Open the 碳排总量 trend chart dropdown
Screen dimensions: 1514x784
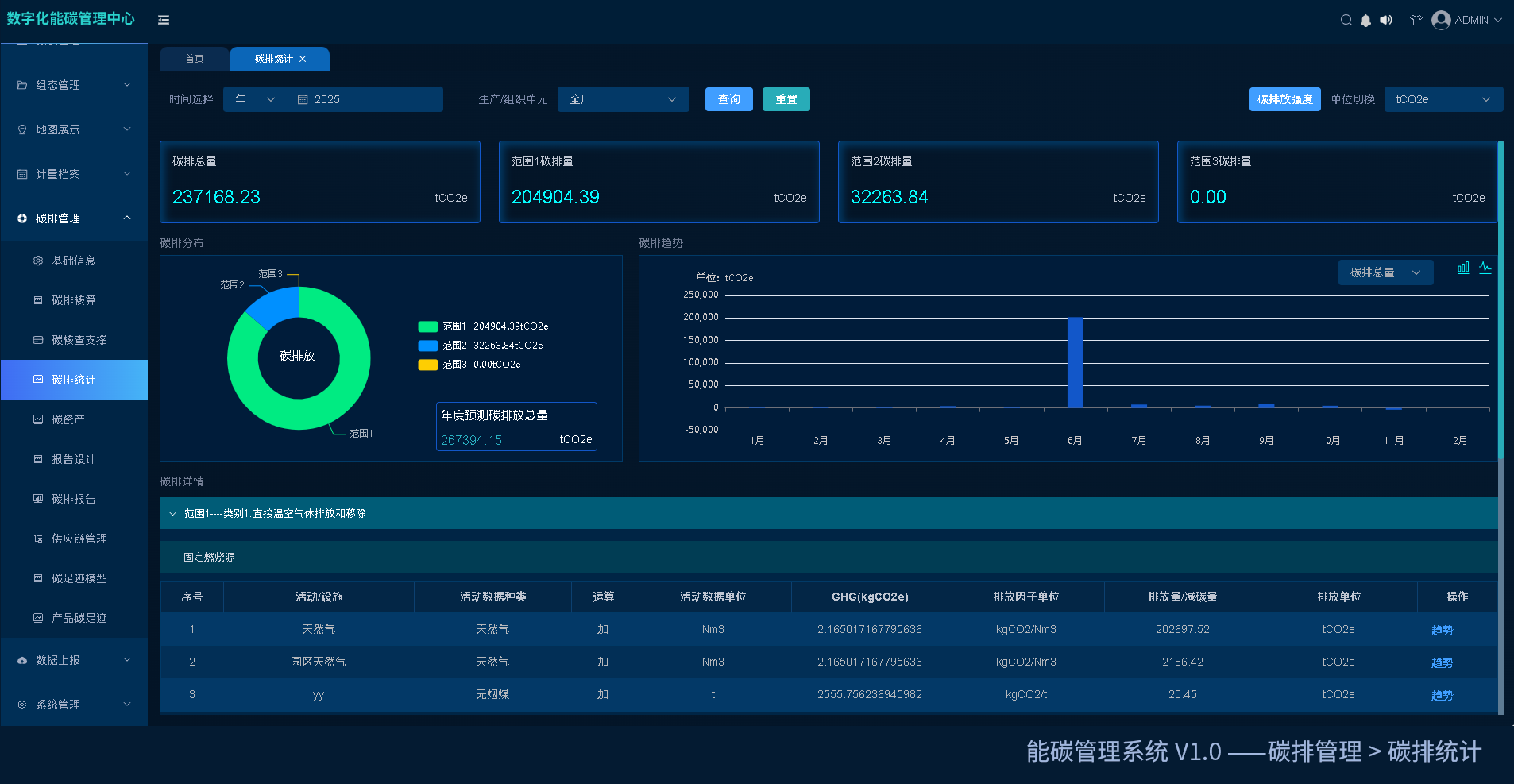[1385, 272]
